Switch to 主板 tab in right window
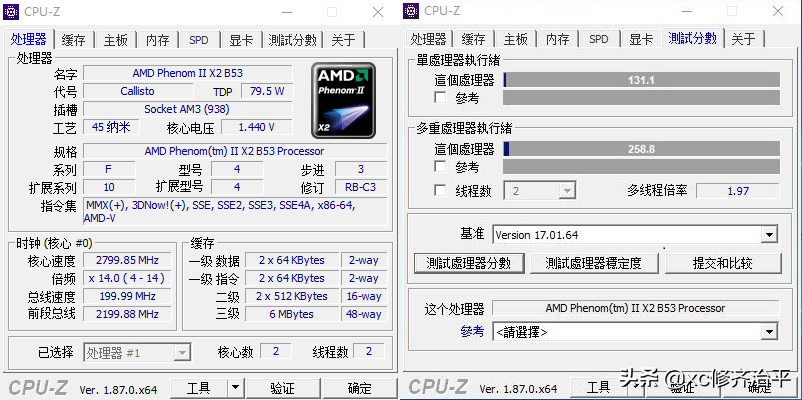802x400 pixels. [516, 39]
